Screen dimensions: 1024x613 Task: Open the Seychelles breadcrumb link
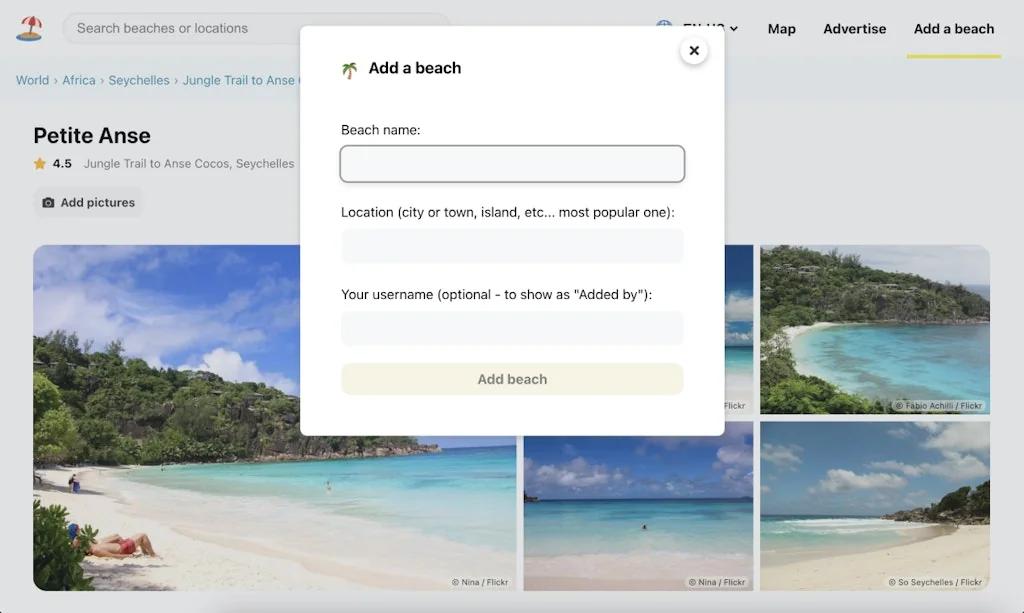tap(139, 80)
